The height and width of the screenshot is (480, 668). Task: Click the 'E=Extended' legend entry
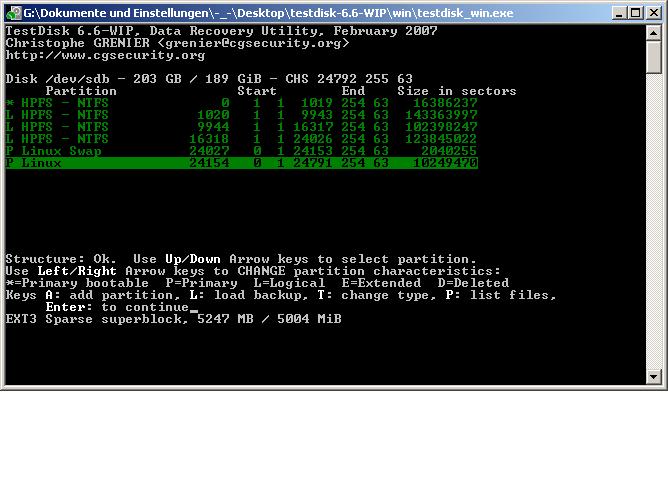381,283
